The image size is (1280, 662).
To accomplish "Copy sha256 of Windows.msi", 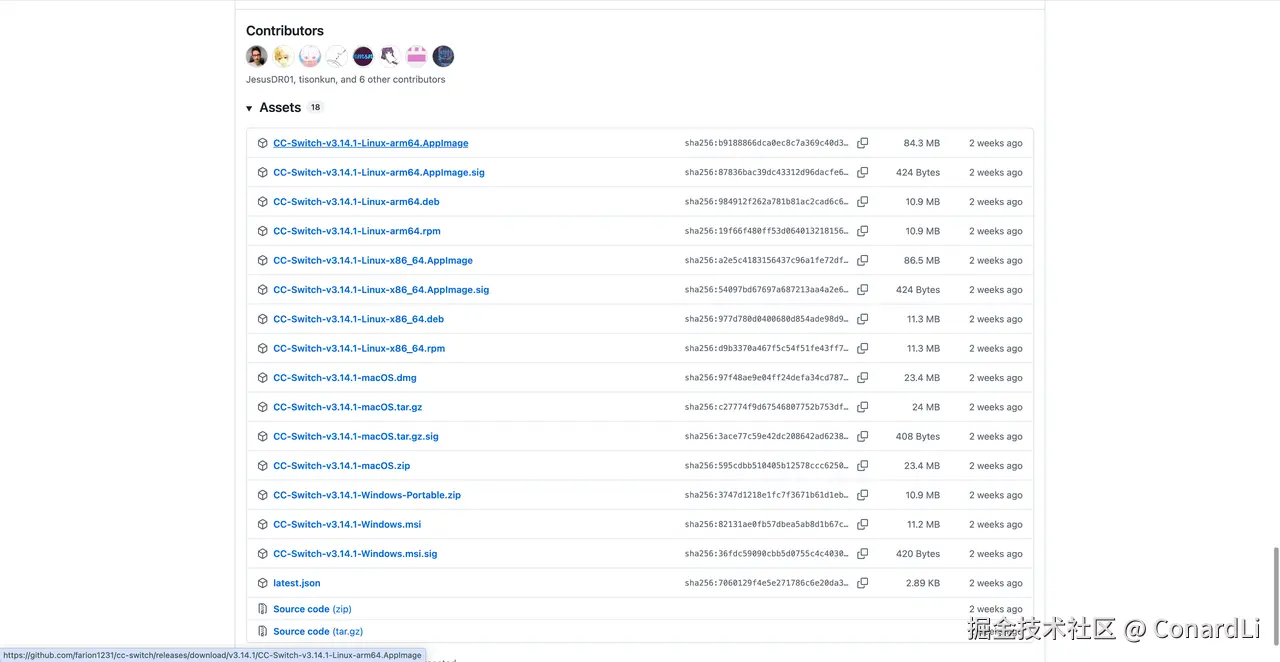I will pyautogui.click(x=862, y=524).
